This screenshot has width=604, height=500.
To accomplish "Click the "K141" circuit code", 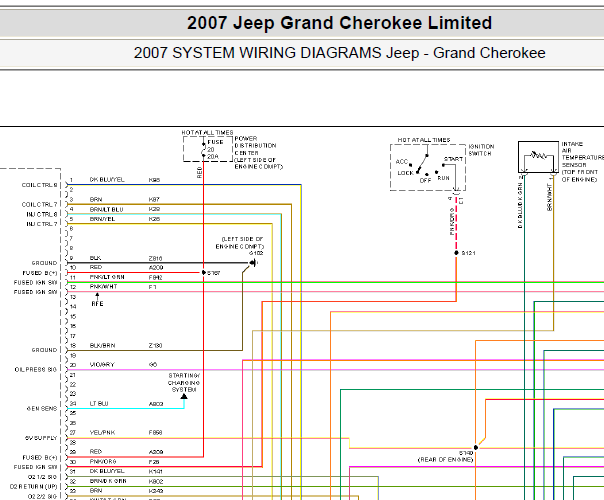I will point(155,471).
